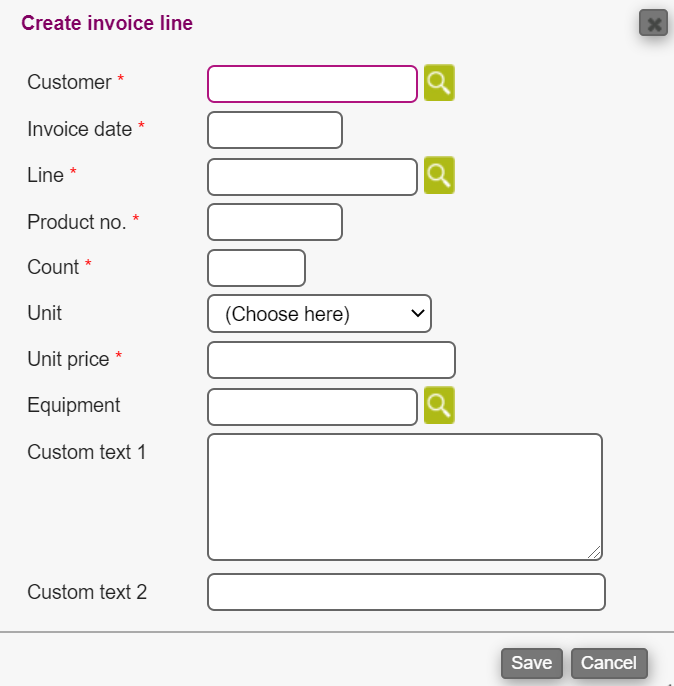Click in the Custom text 1 textarea
674x686 pixels.
pyautogui.click(x=404, y=496)
